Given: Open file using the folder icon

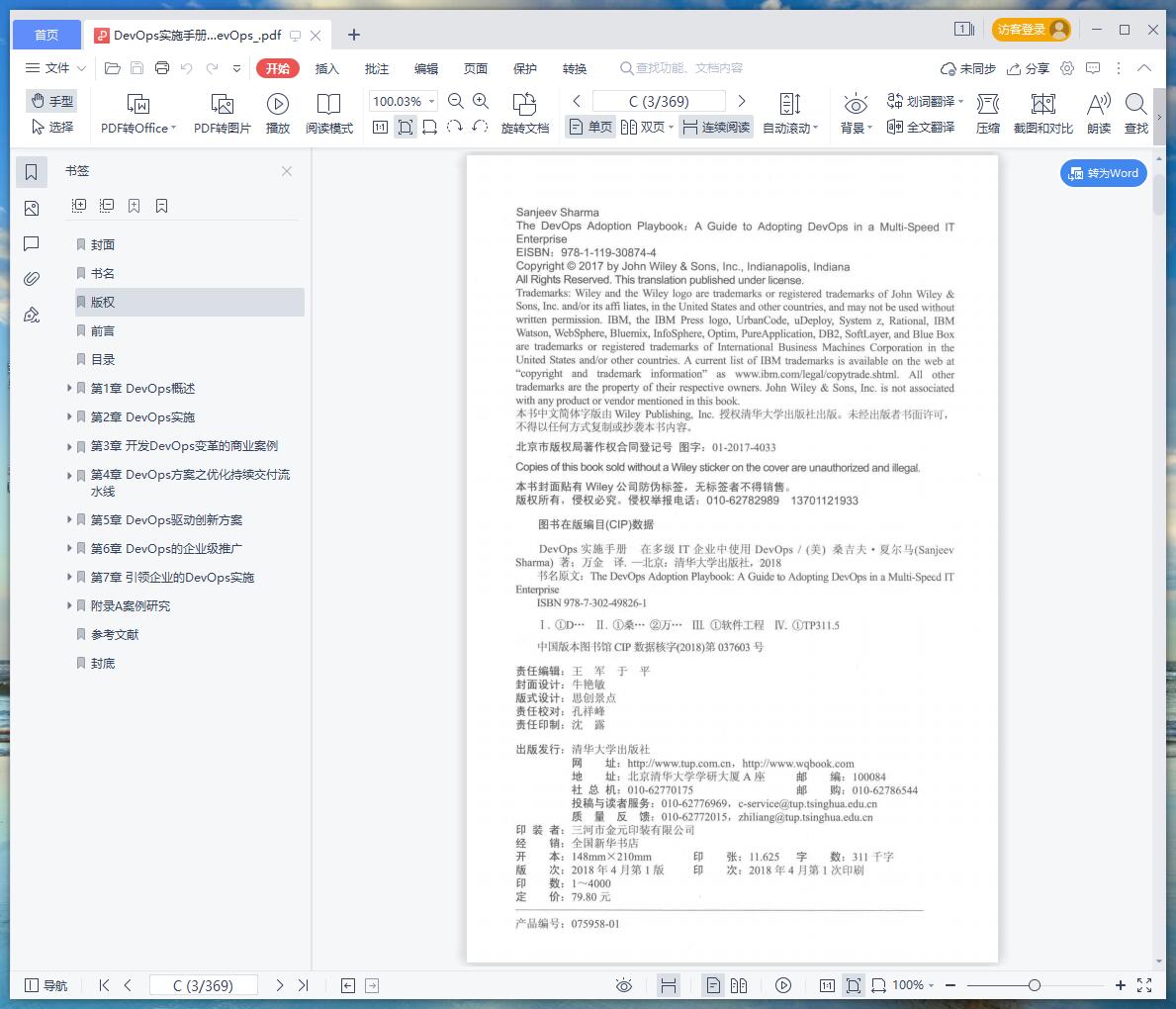Looking at the screenshot, I should pos(113,68).
